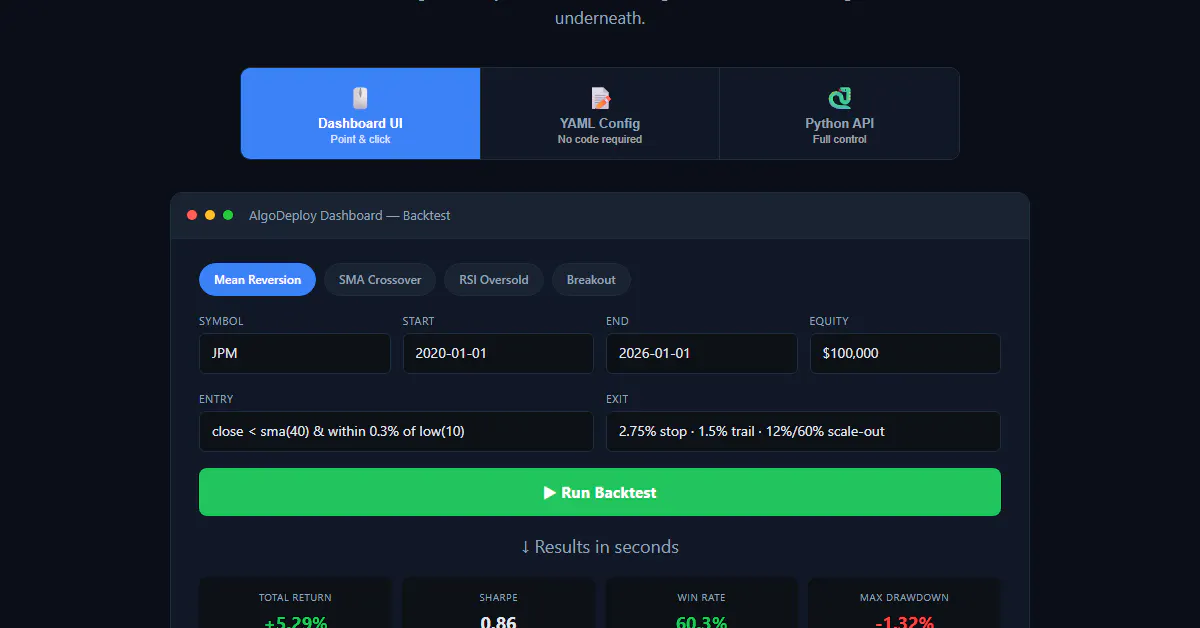Edit the Symbol field showing JPM

(295, 353)
